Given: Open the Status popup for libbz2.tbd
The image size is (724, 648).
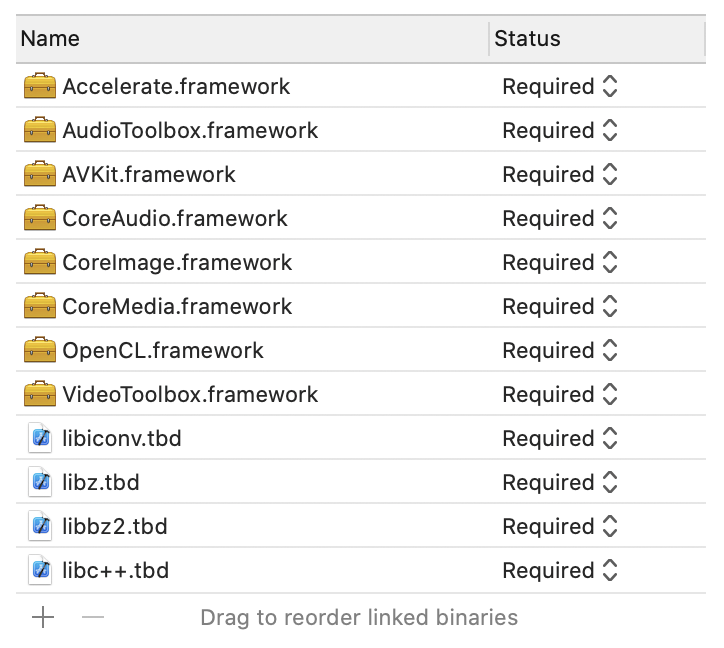Looking at the screenshot, I should coord(560,527).
